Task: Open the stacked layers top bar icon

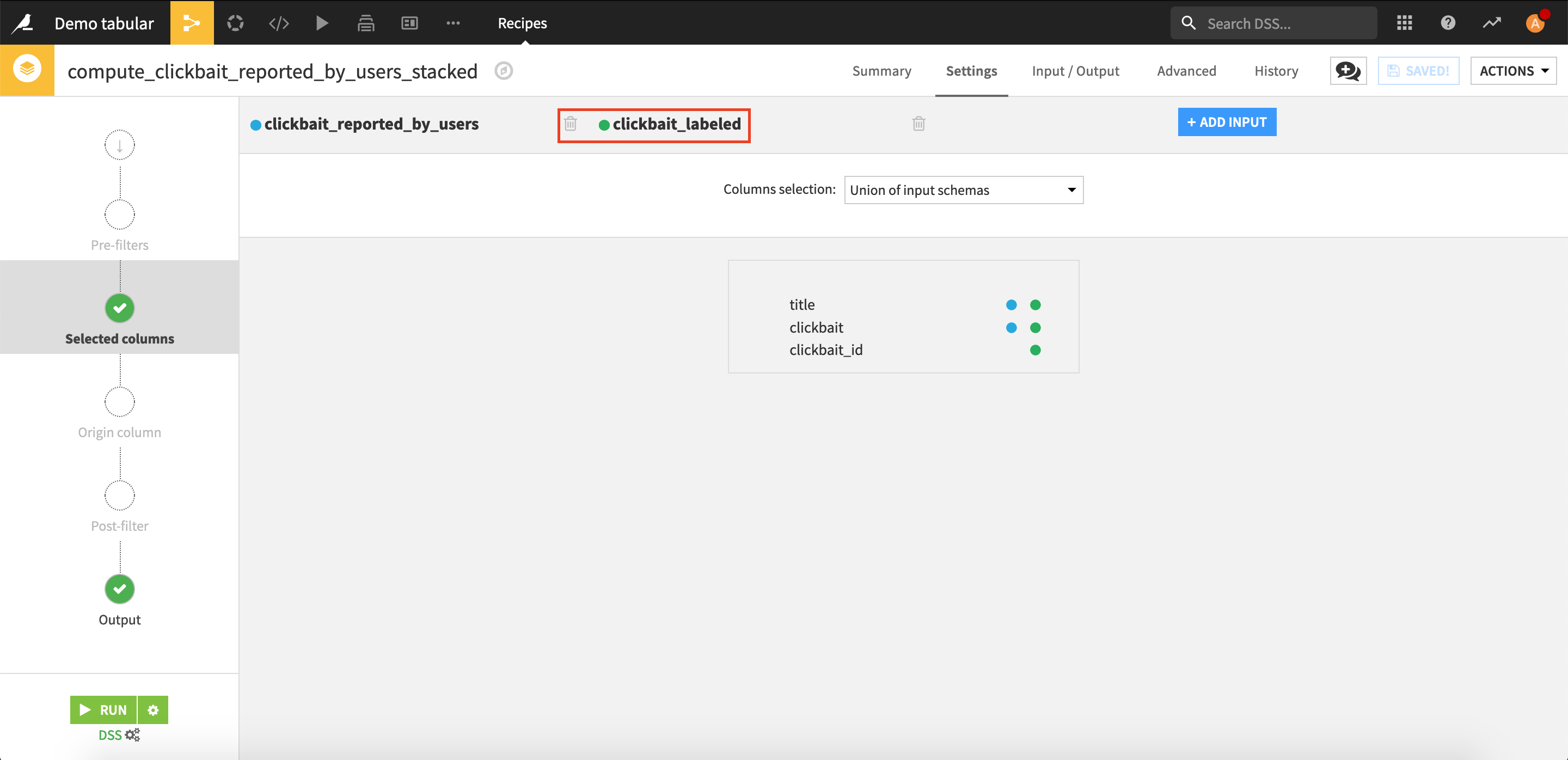Action: pyautogui.click(x=366, y=23)
